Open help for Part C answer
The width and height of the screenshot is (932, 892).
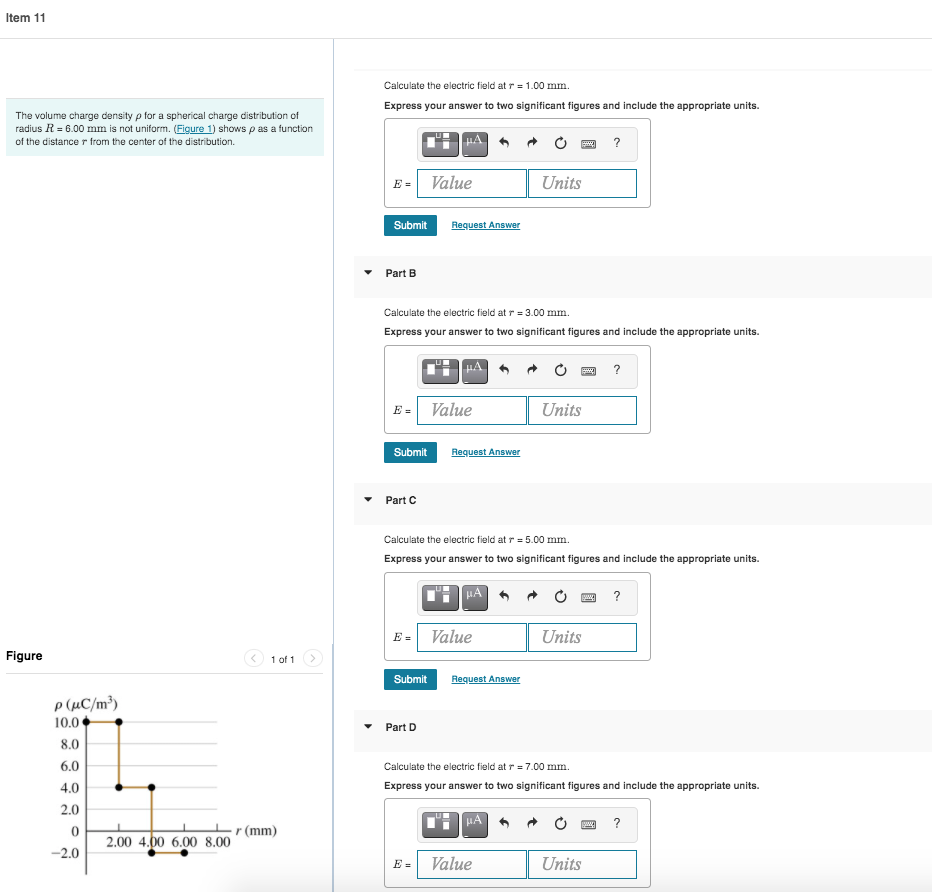tap(617, 596)
